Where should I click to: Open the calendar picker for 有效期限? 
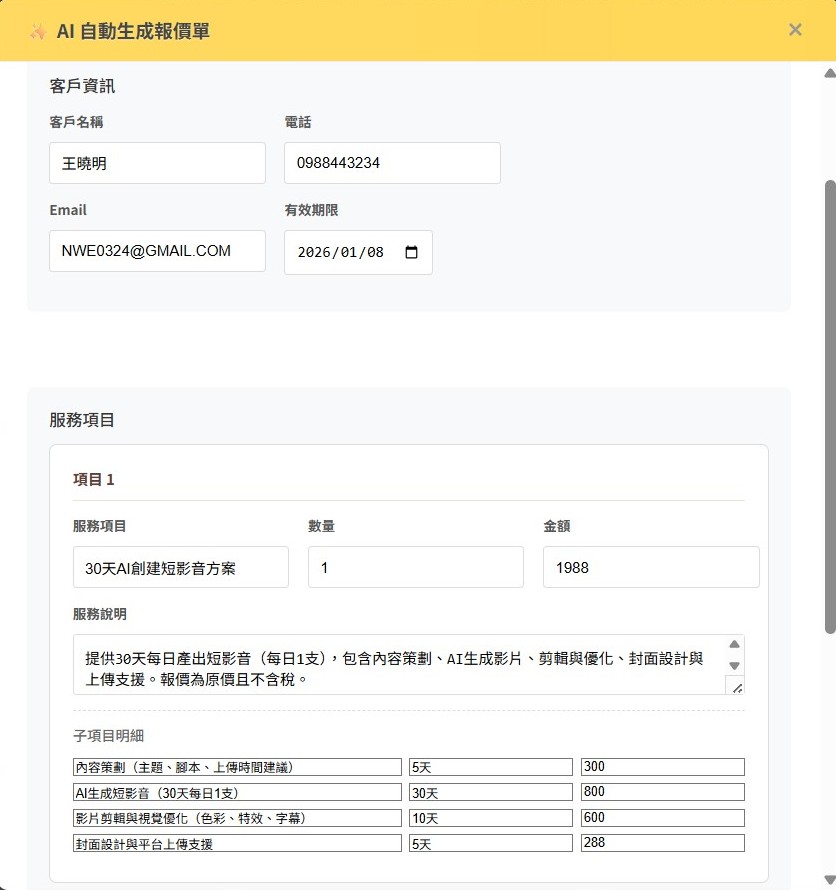[x=411, y=253]
